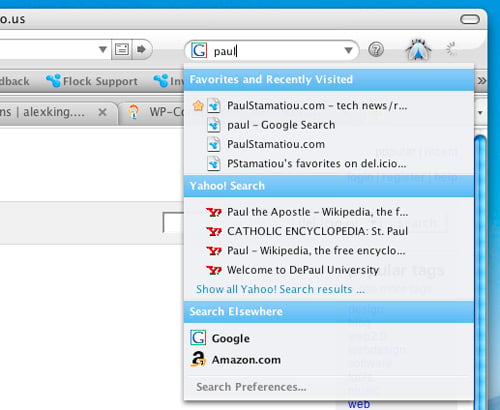Screen dimensions: 500x410
Task: Open 'PaulStamatiou.com – tech news/r...' result
Action: click(x=317, y=106)
